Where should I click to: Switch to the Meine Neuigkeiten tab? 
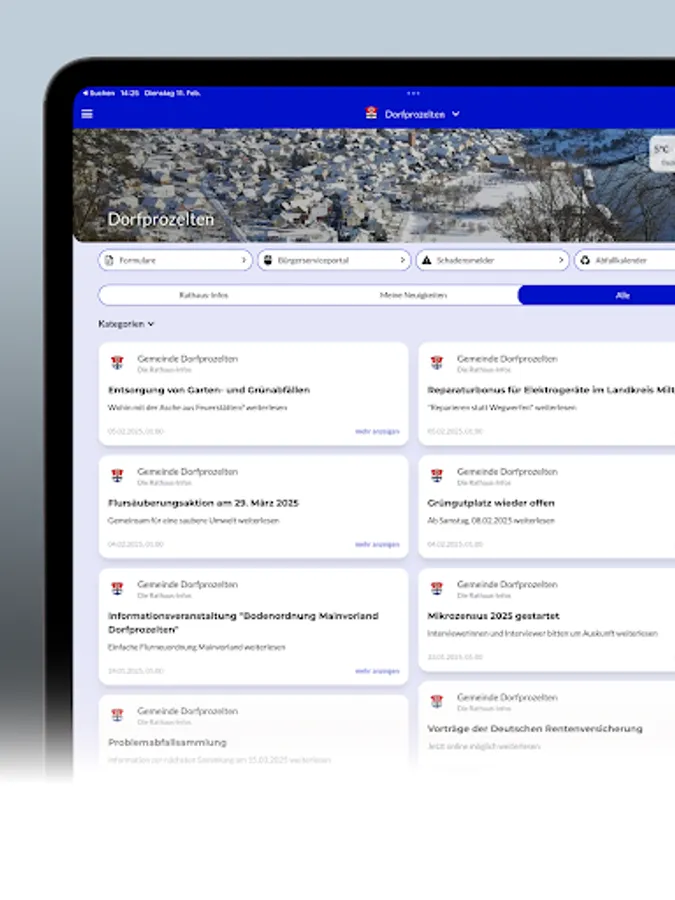[413, 295]
